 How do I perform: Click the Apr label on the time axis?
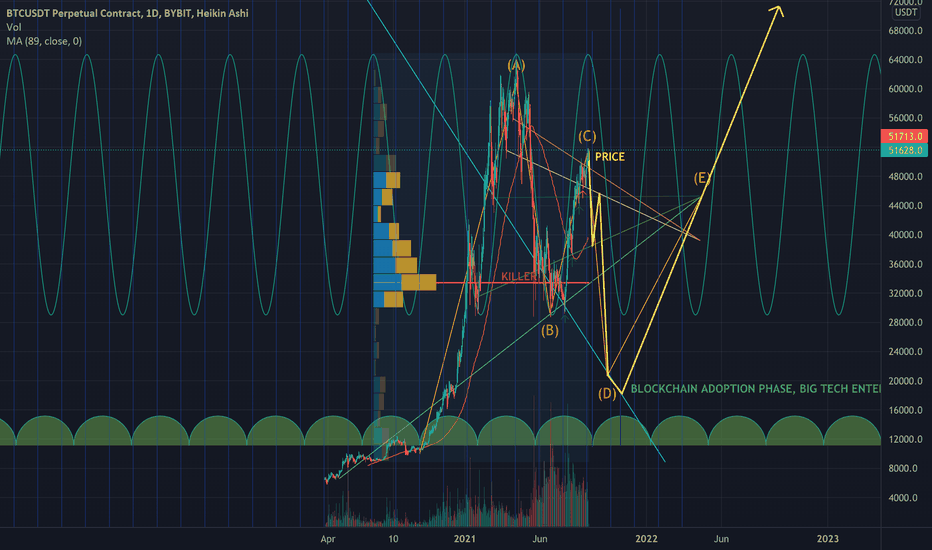(x=328, y=539)
